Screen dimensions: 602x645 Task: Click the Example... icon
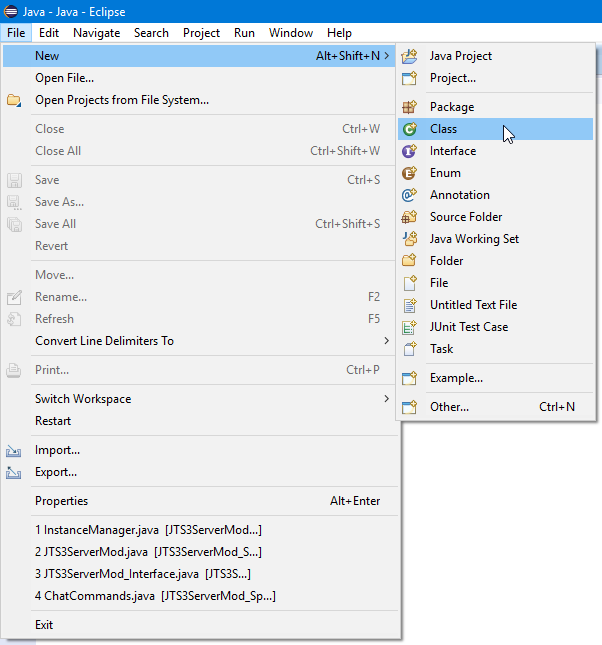pos(409,378)
